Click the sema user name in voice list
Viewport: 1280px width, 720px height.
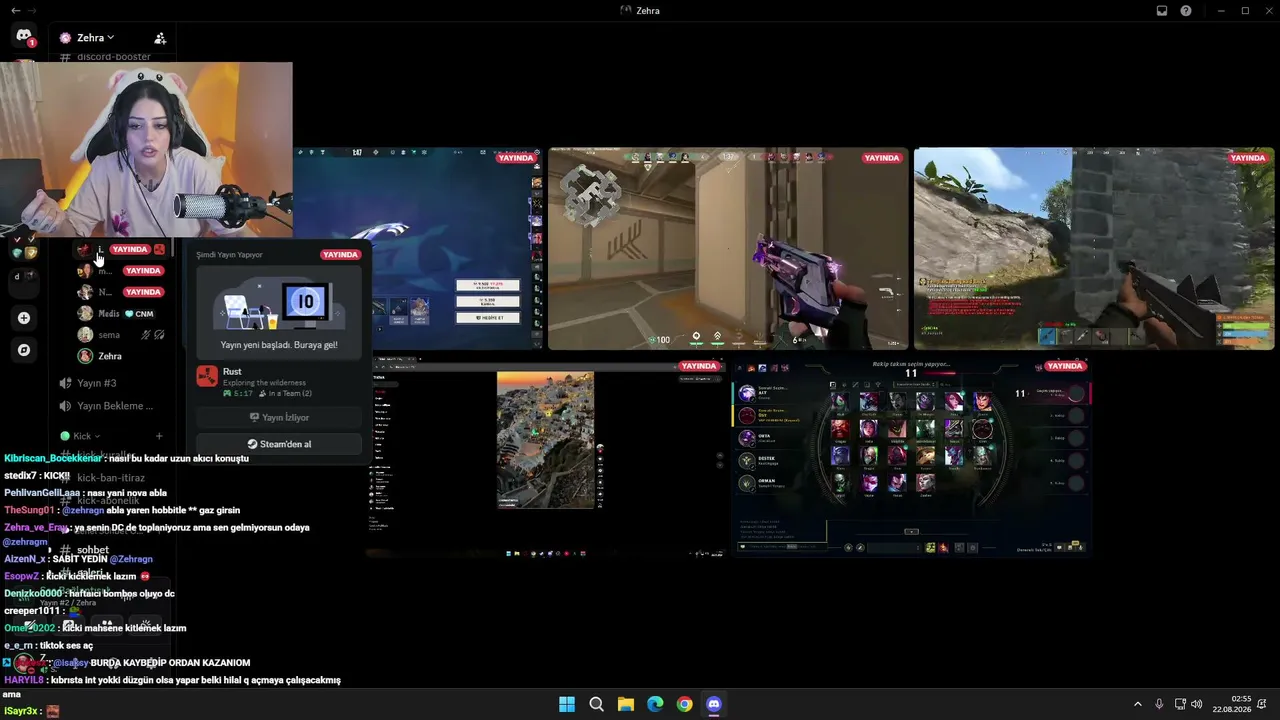[x=109, y=335]
